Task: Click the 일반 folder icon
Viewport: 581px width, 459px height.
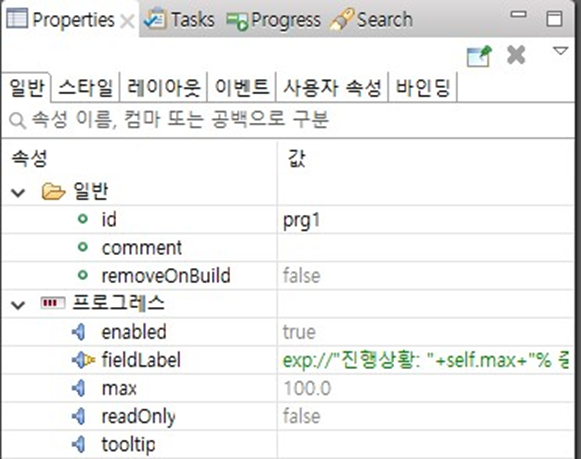Action: point(53,191)
